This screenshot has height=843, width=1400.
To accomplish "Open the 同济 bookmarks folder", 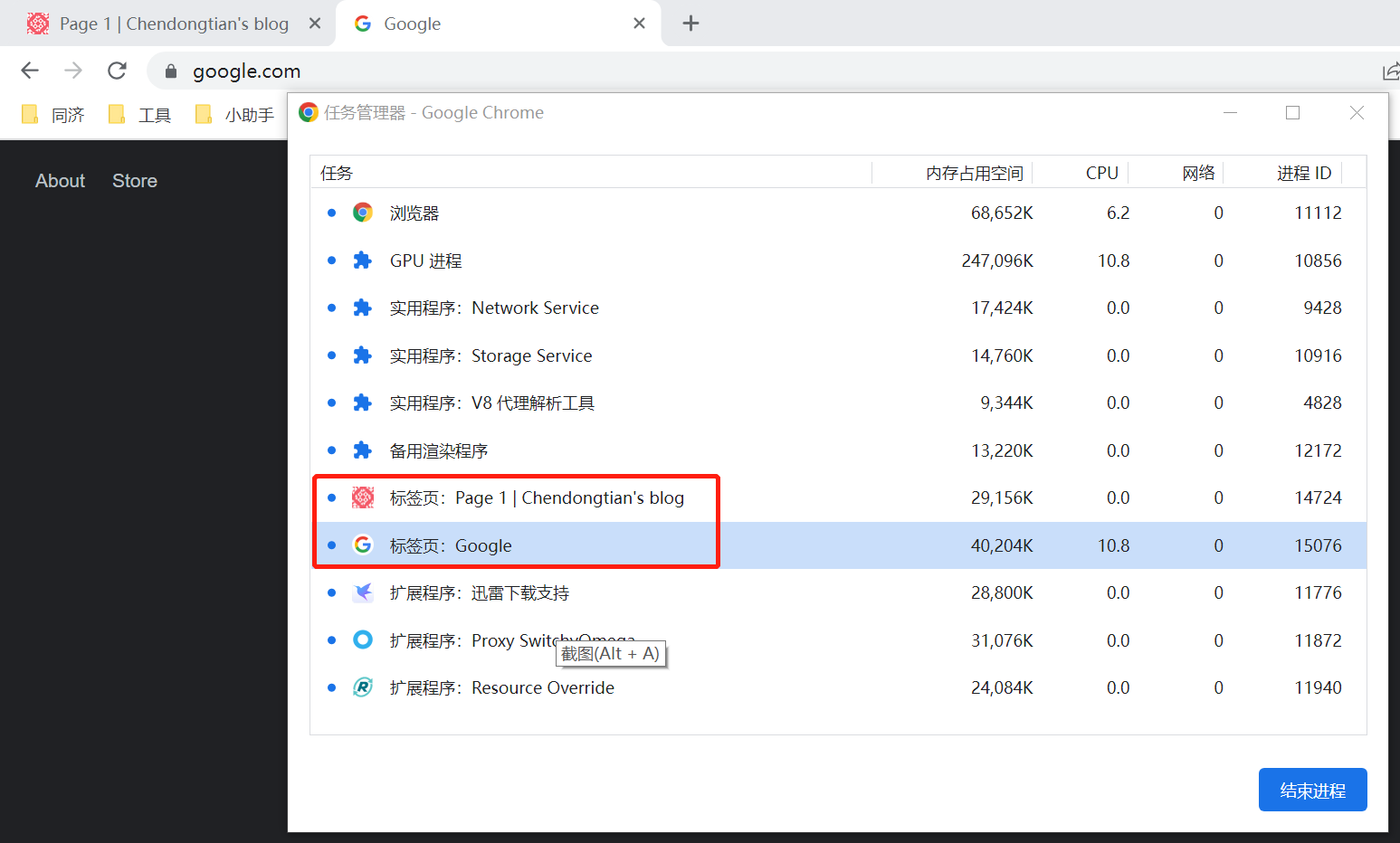I will coord(54,115).
